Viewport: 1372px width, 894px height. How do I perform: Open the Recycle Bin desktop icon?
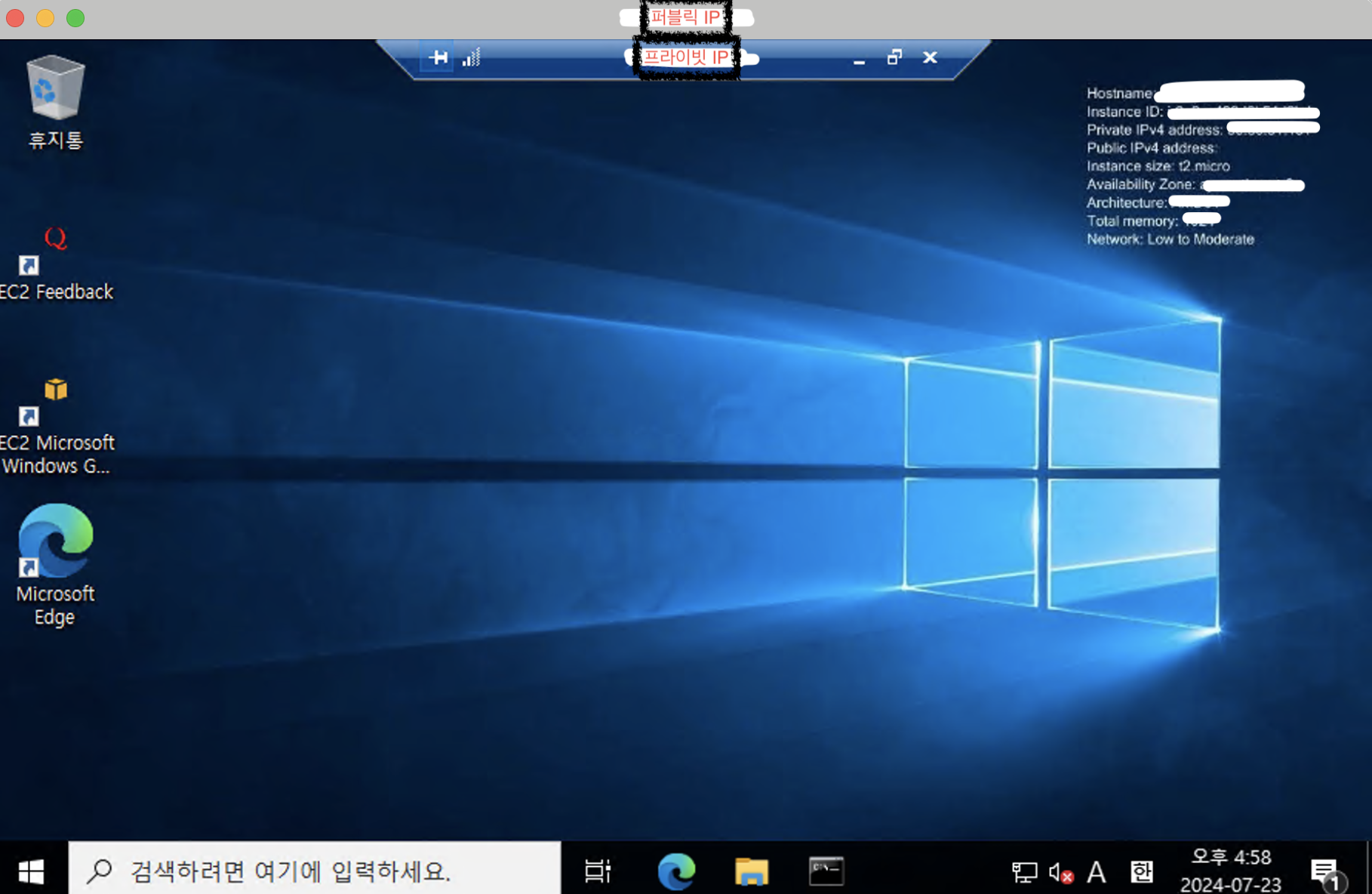pyautogui.click(x=55, y=101)
